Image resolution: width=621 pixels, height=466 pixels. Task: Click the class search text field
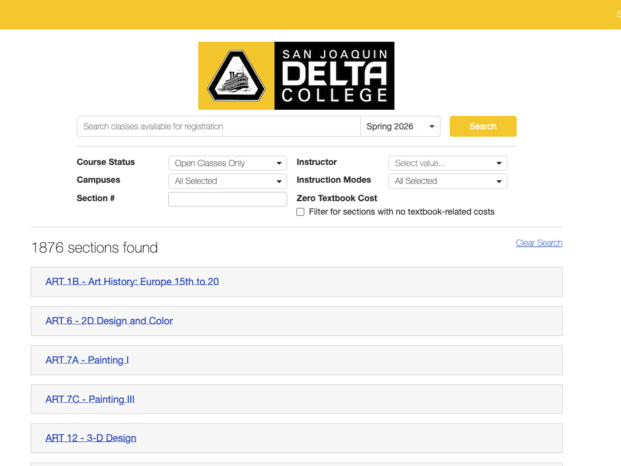tap(218, 127)
